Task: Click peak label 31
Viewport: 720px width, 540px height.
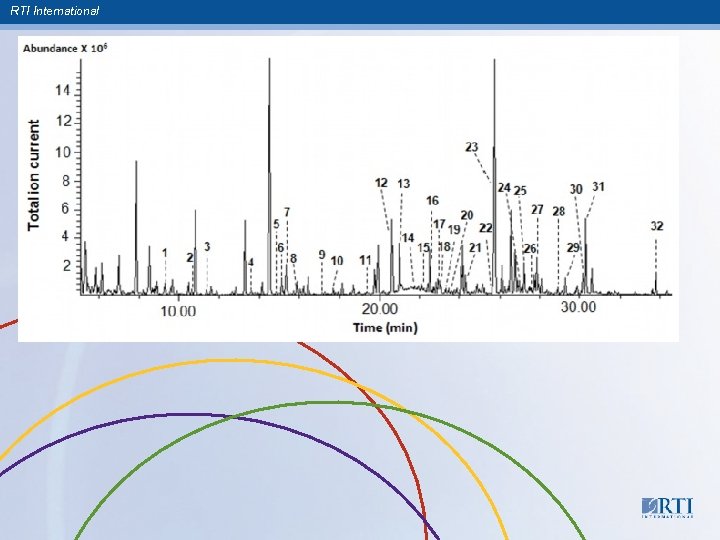Action: (x=598, y=187)
